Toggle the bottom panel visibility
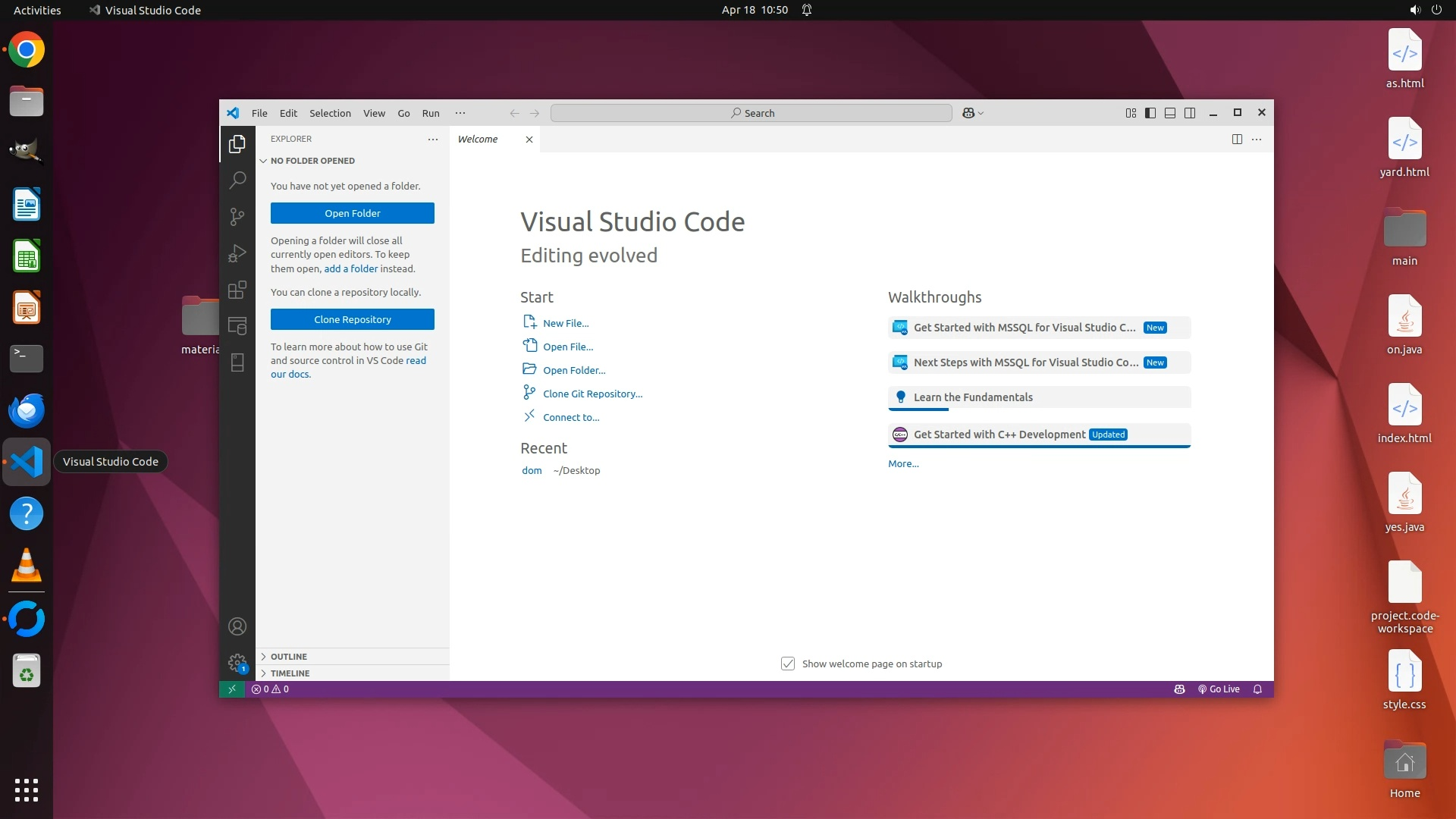 [1170, 113]
